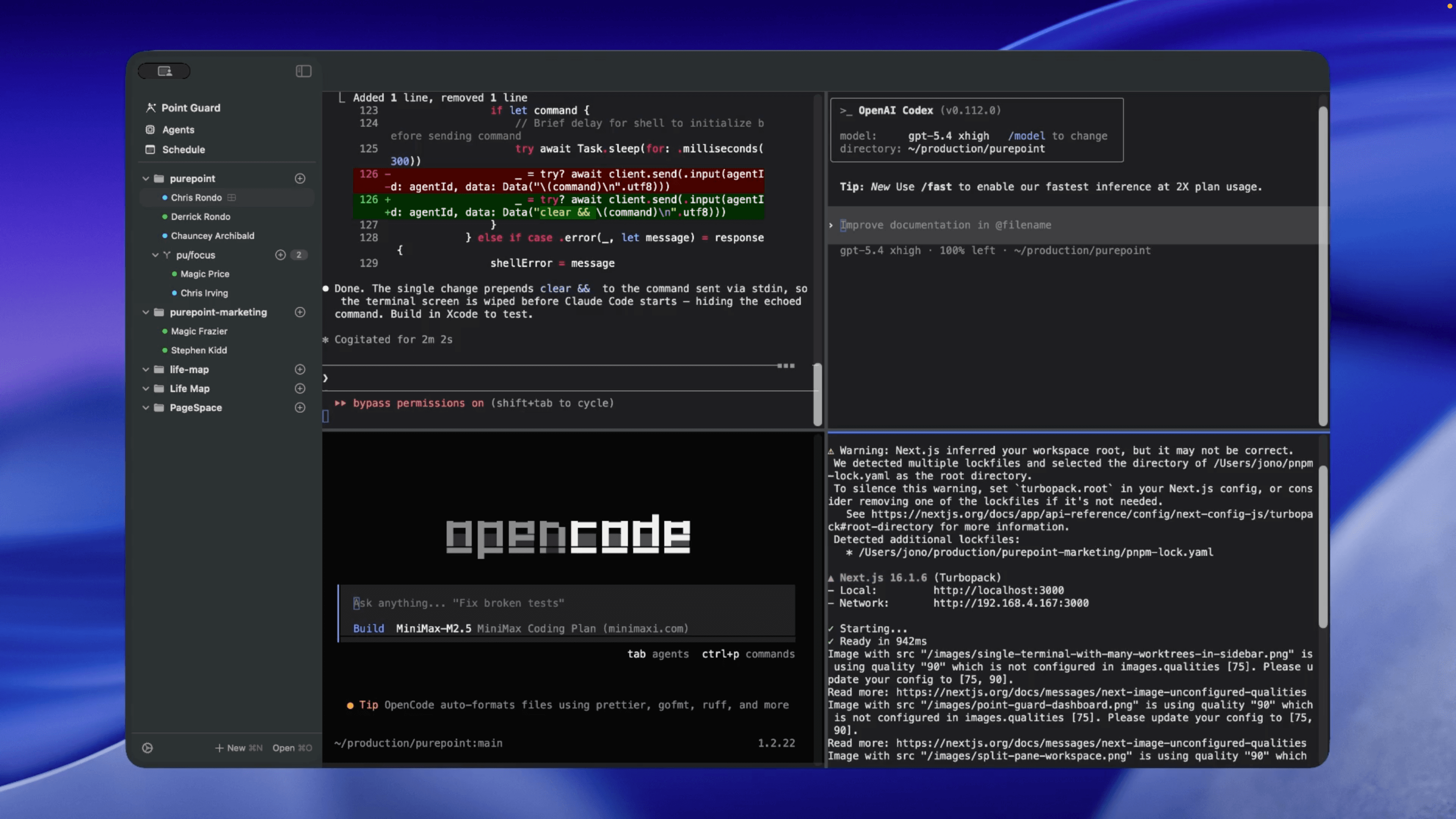
Task: Expand the life-map project chevron
Action: coord(146,369)
